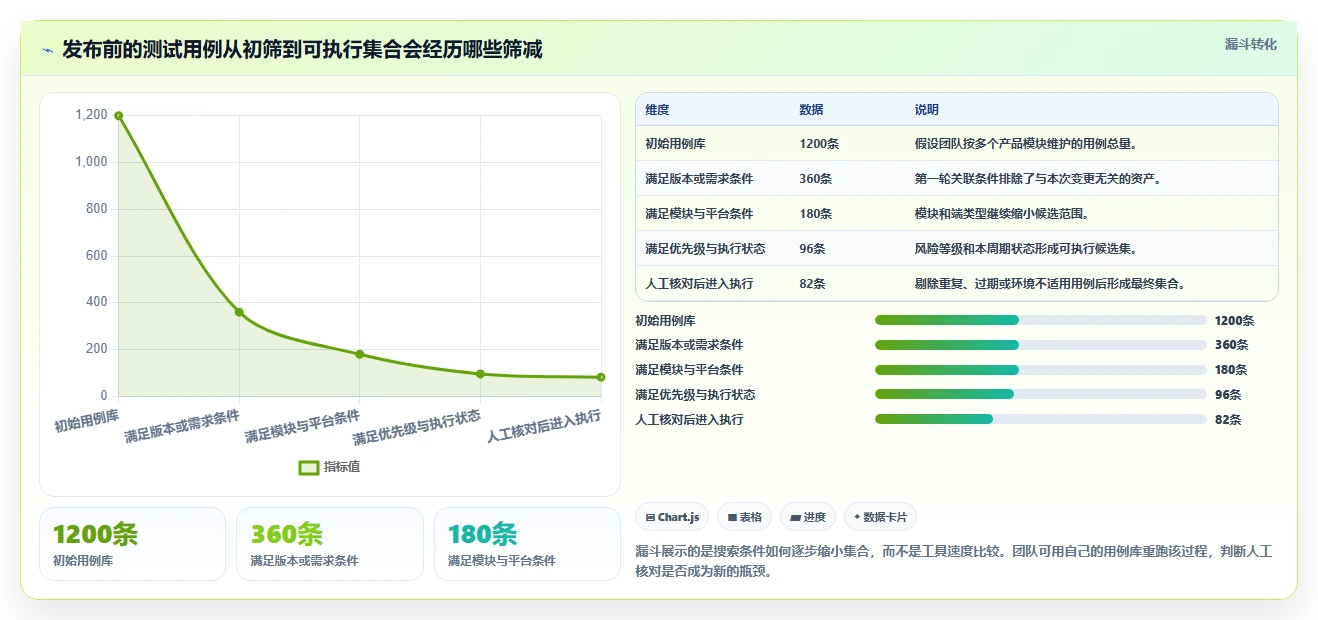The width and height of the screenshot is (1318, 620).
Task: Click the star icon in 数据卡片 tag
Action: point(857,517)
